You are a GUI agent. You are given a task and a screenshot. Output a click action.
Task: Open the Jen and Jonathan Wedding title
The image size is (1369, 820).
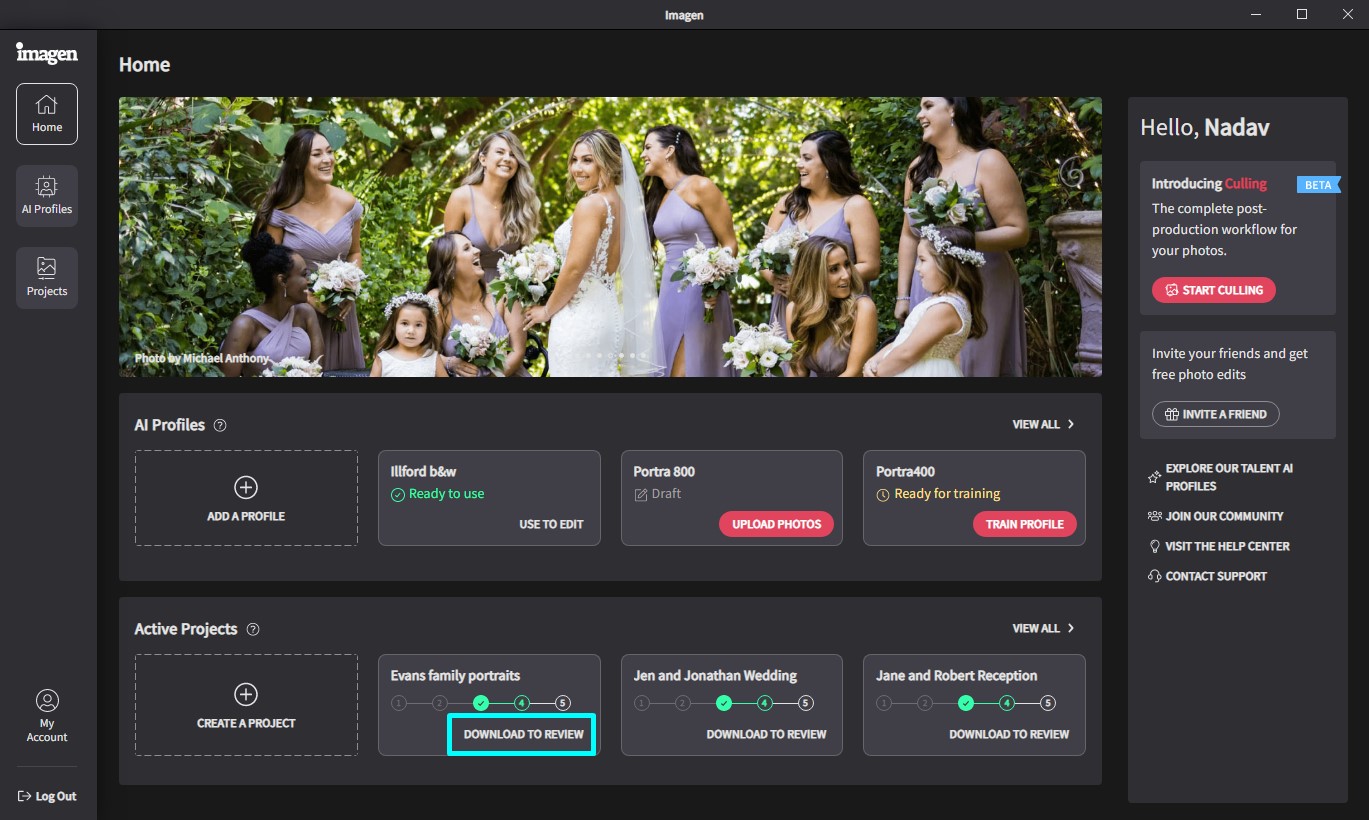pyautogui.click(x=715, y=675)
